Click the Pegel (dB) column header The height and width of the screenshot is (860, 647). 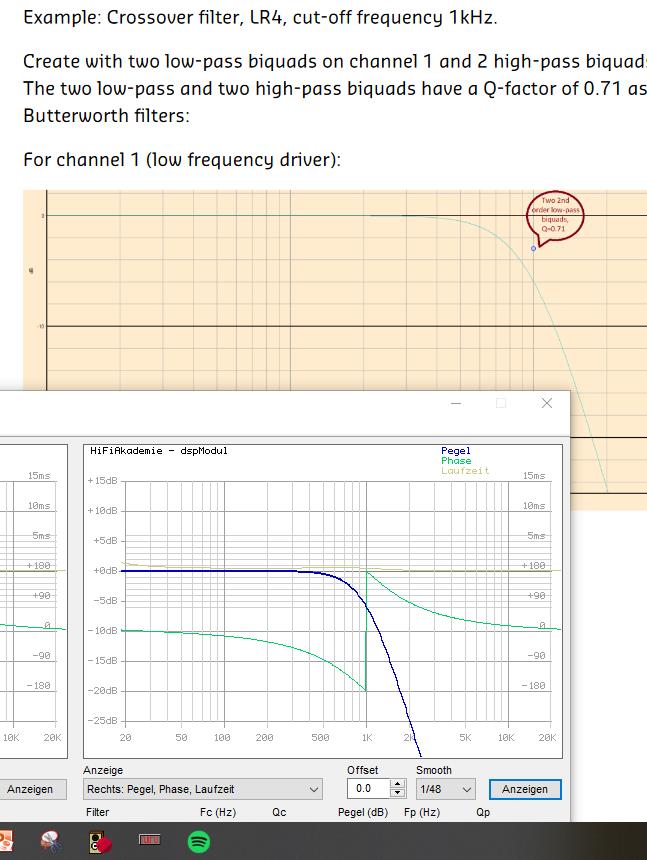(x=362, y=812)
